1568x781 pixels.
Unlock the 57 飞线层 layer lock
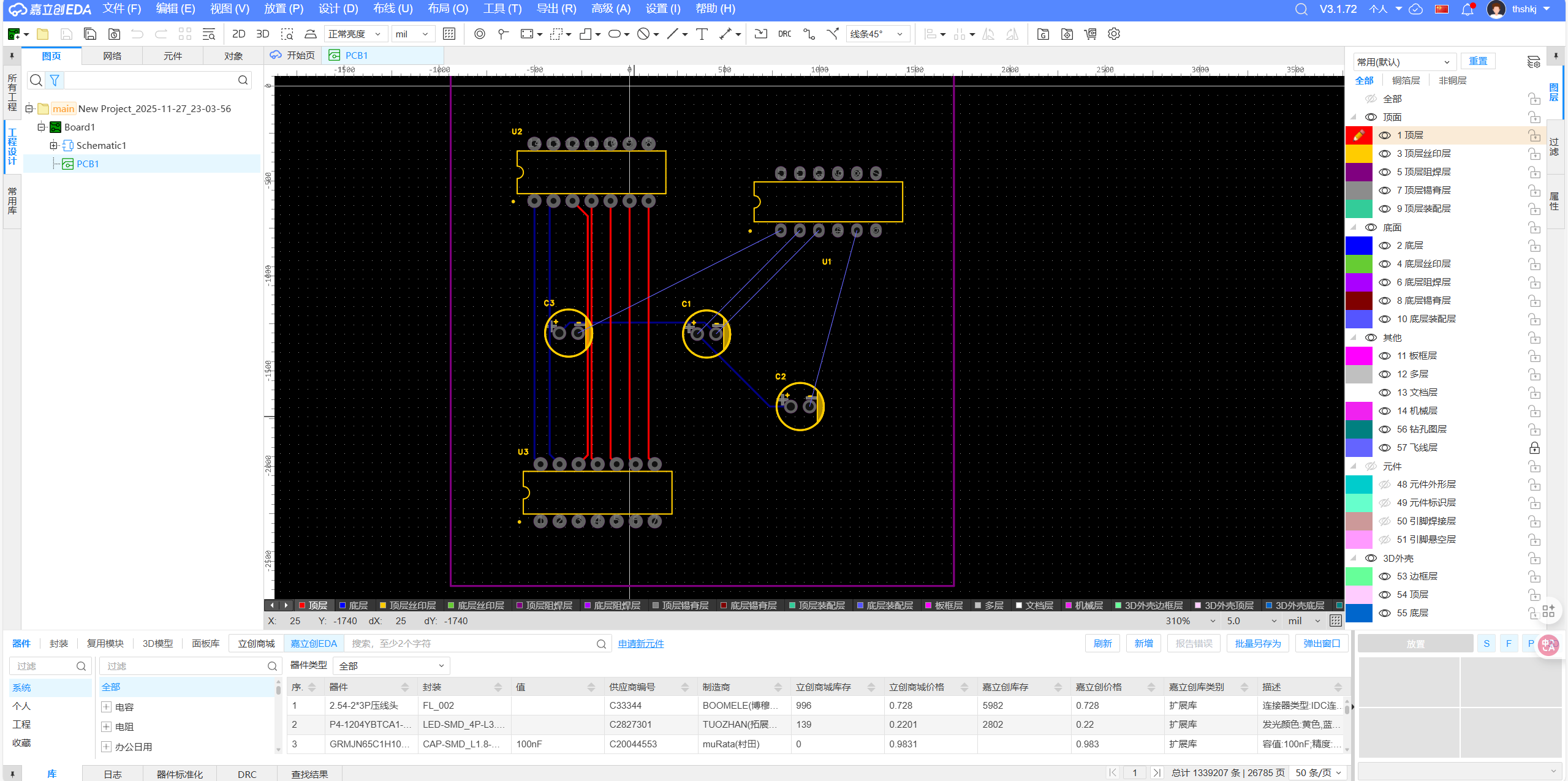point(1534,448)
